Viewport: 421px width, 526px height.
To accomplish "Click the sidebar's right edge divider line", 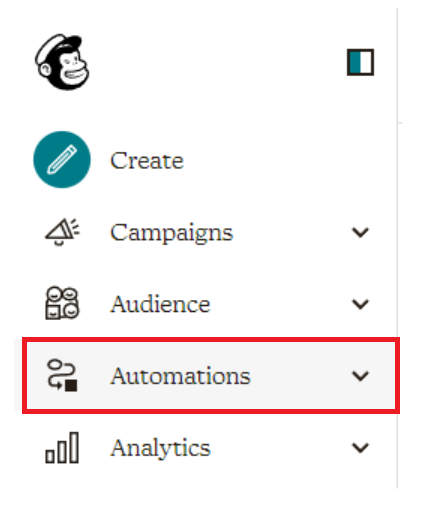I will tap(398, 248).
